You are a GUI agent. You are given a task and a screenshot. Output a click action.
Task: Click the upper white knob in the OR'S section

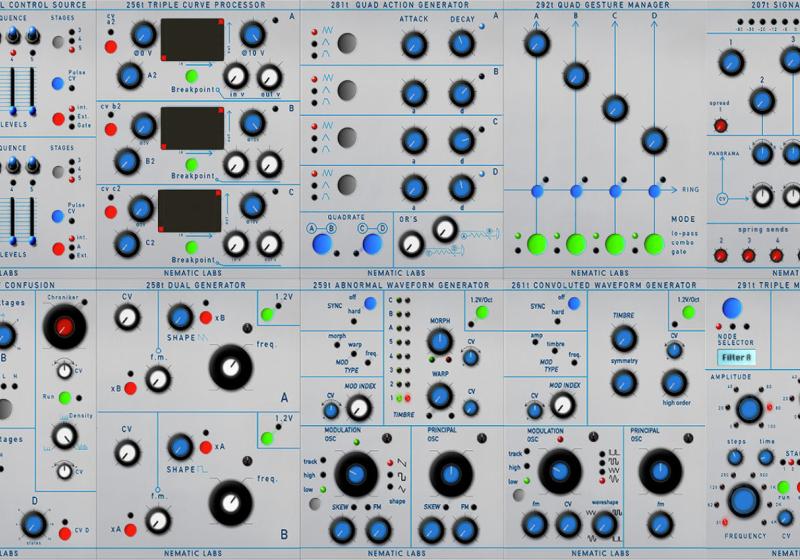coord(445,229)
